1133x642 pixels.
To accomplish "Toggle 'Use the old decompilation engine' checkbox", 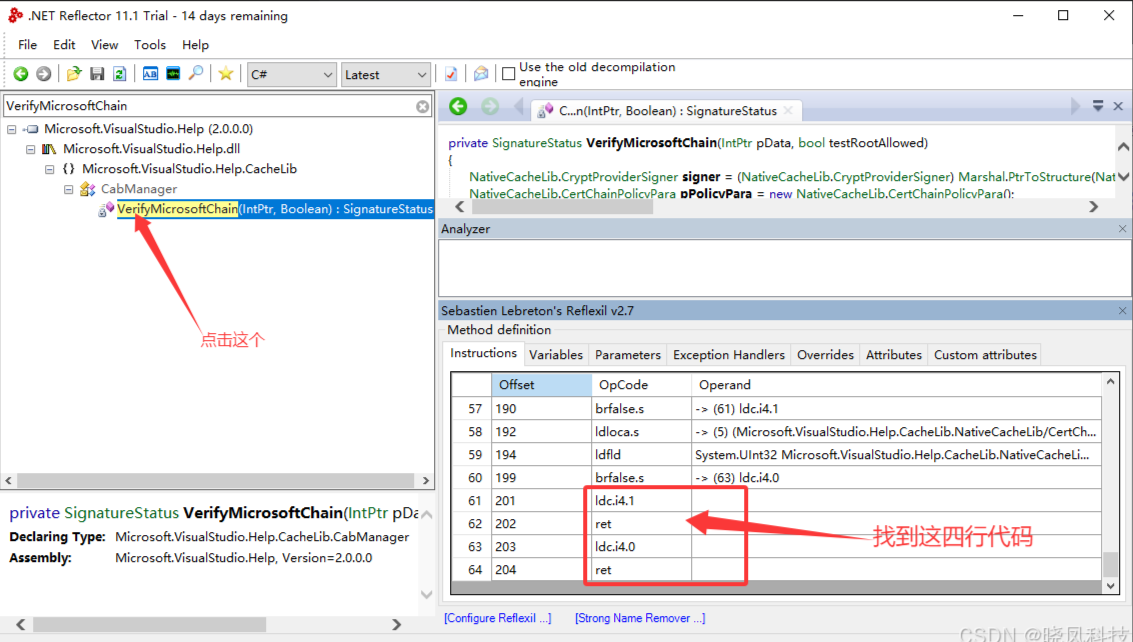I will (x=509, y=74).
